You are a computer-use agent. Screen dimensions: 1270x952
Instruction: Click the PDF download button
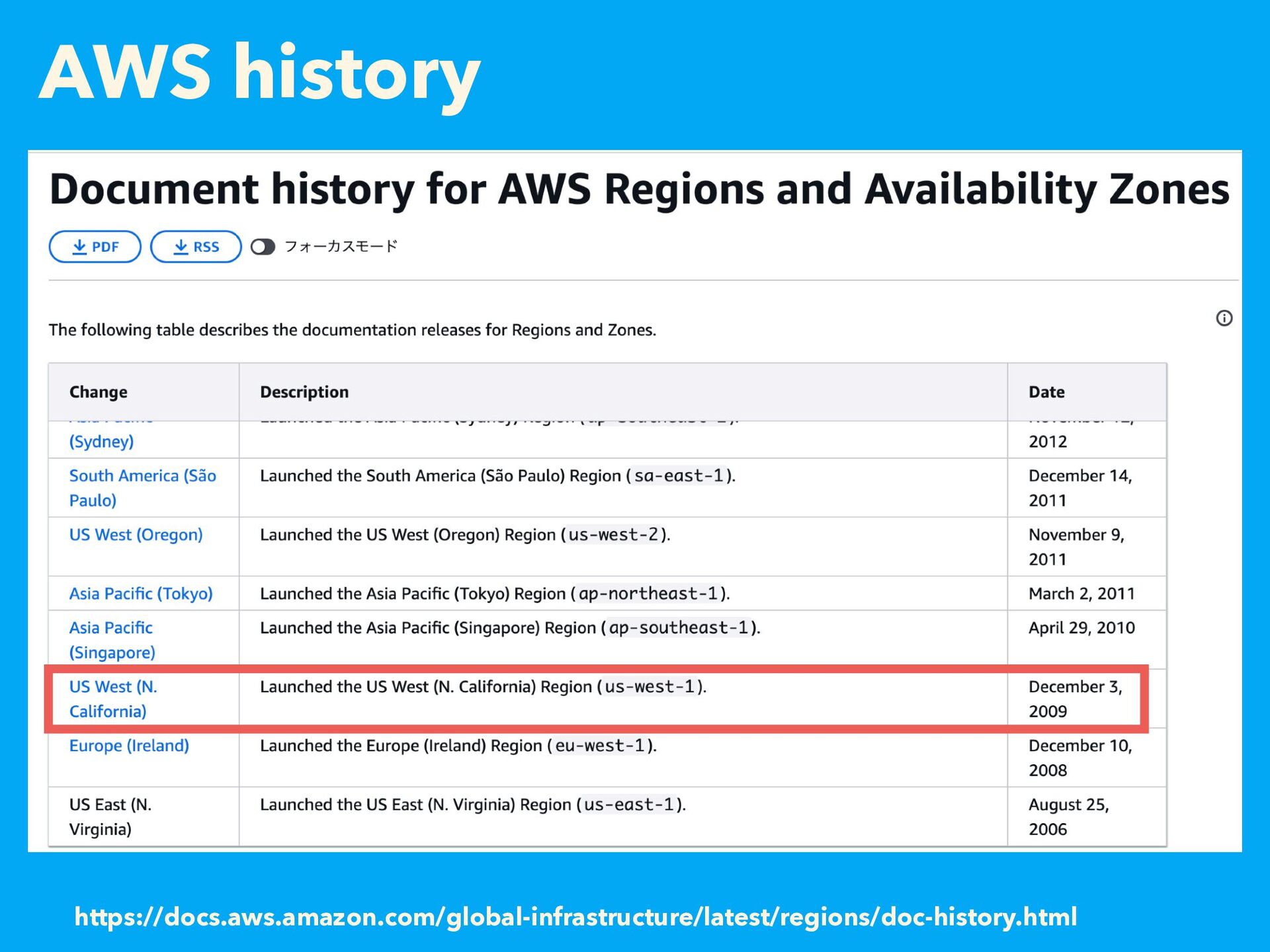[x=95, y=247]
